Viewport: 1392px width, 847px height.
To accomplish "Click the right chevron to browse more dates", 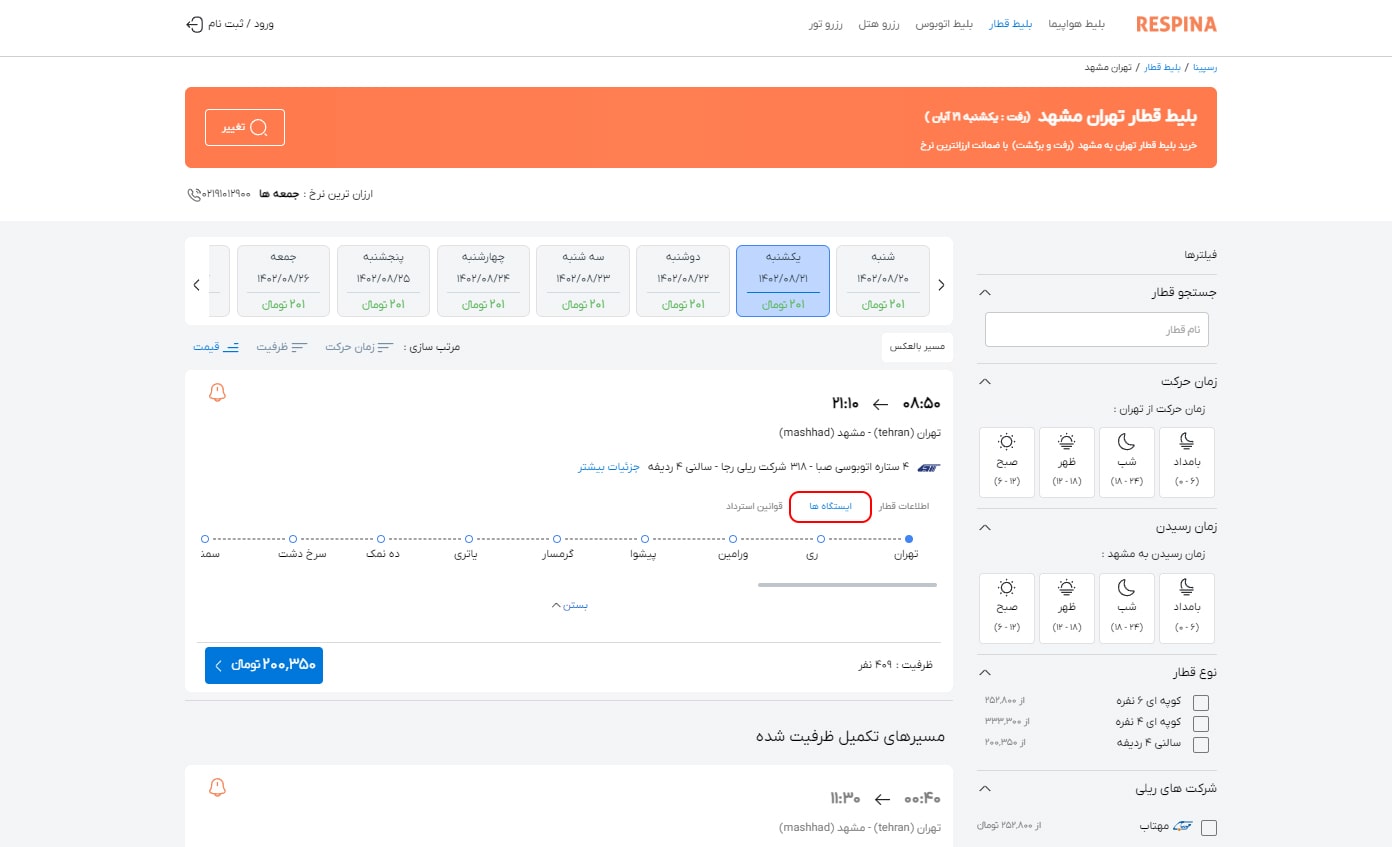I will [x=940, y=284].
